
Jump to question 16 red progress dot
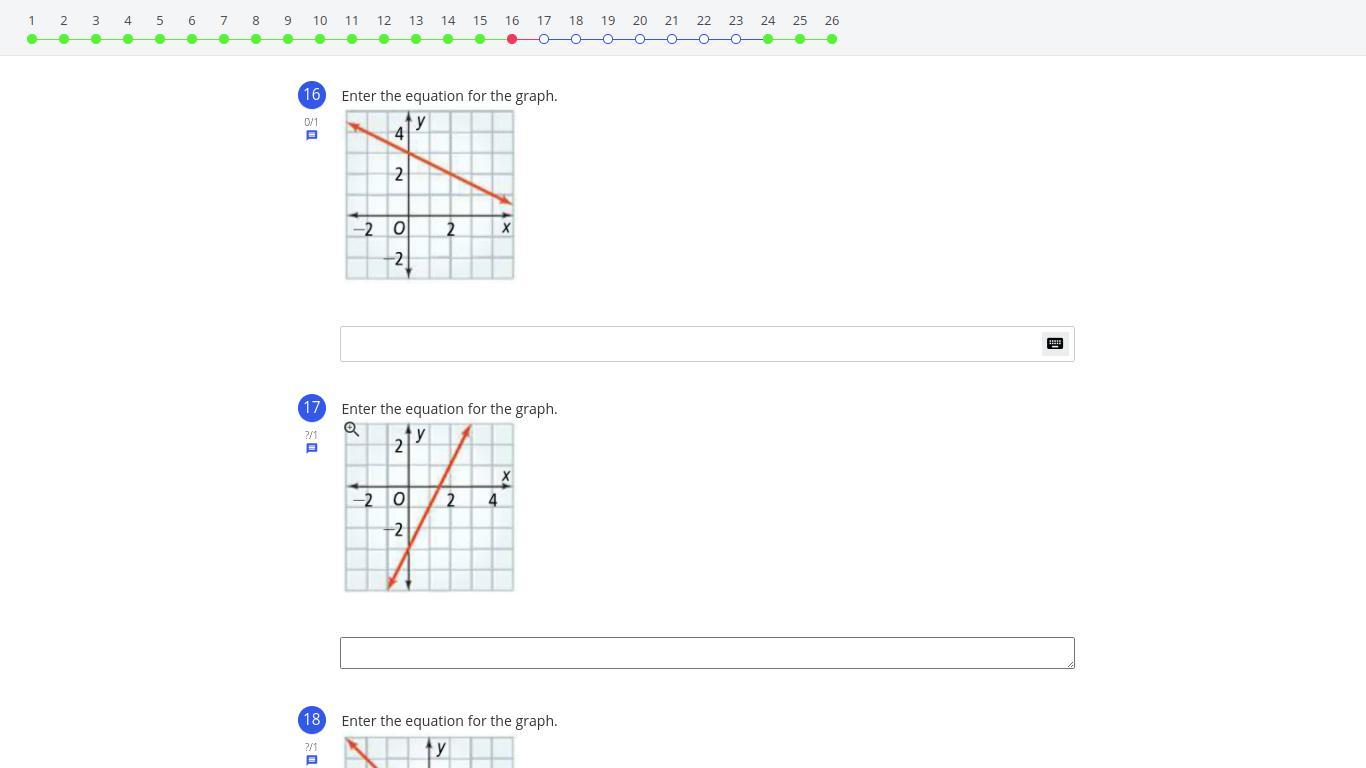[x=512, y=39]
